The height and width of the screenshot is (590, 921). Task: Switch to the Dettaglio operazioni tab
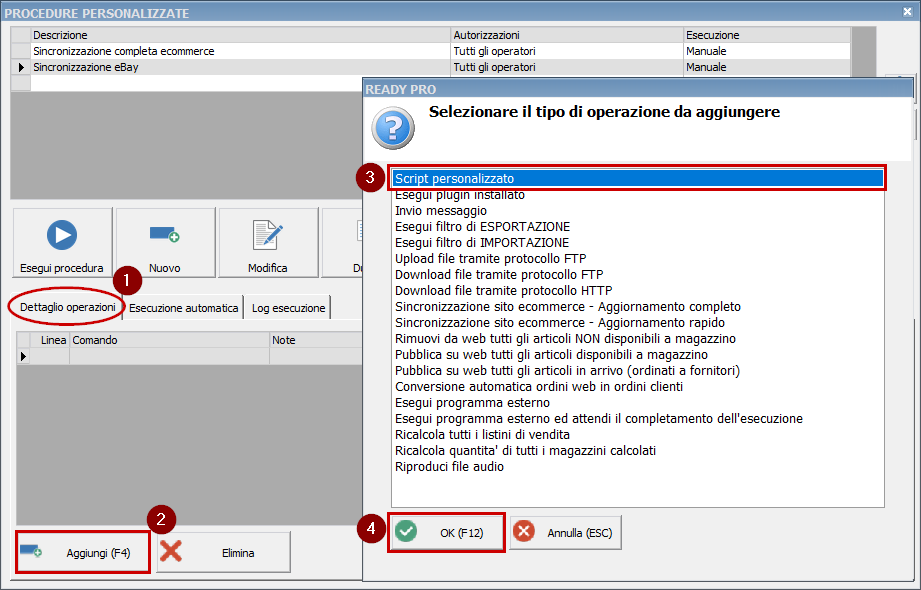pyautogui.click(x=68, y=307)
